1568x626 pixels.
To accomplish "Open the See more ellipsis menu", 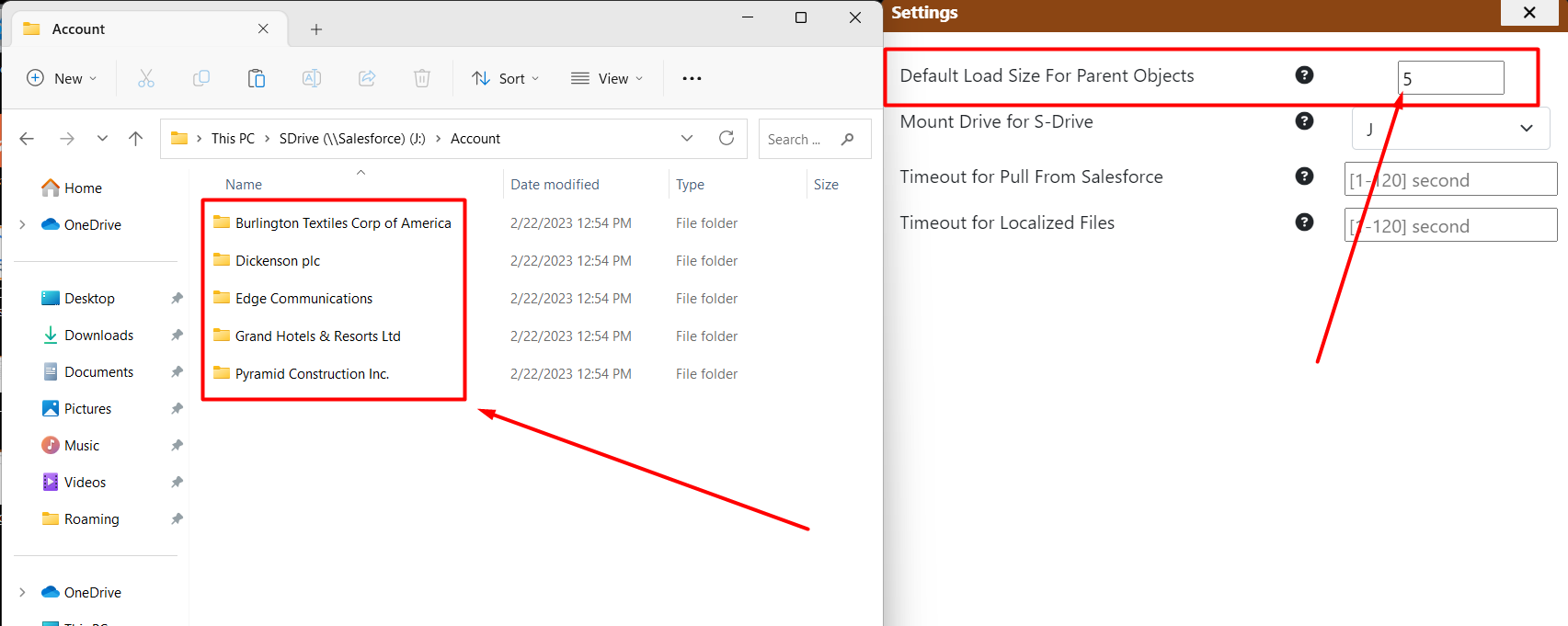I will click(692, 79).
